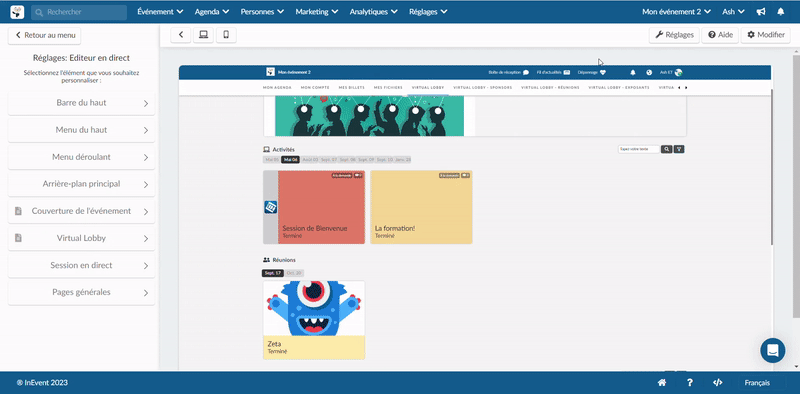Viewport: 800px width, 394px height.
Task: Click the question mark footer icon
Action: tap(690, 383)
